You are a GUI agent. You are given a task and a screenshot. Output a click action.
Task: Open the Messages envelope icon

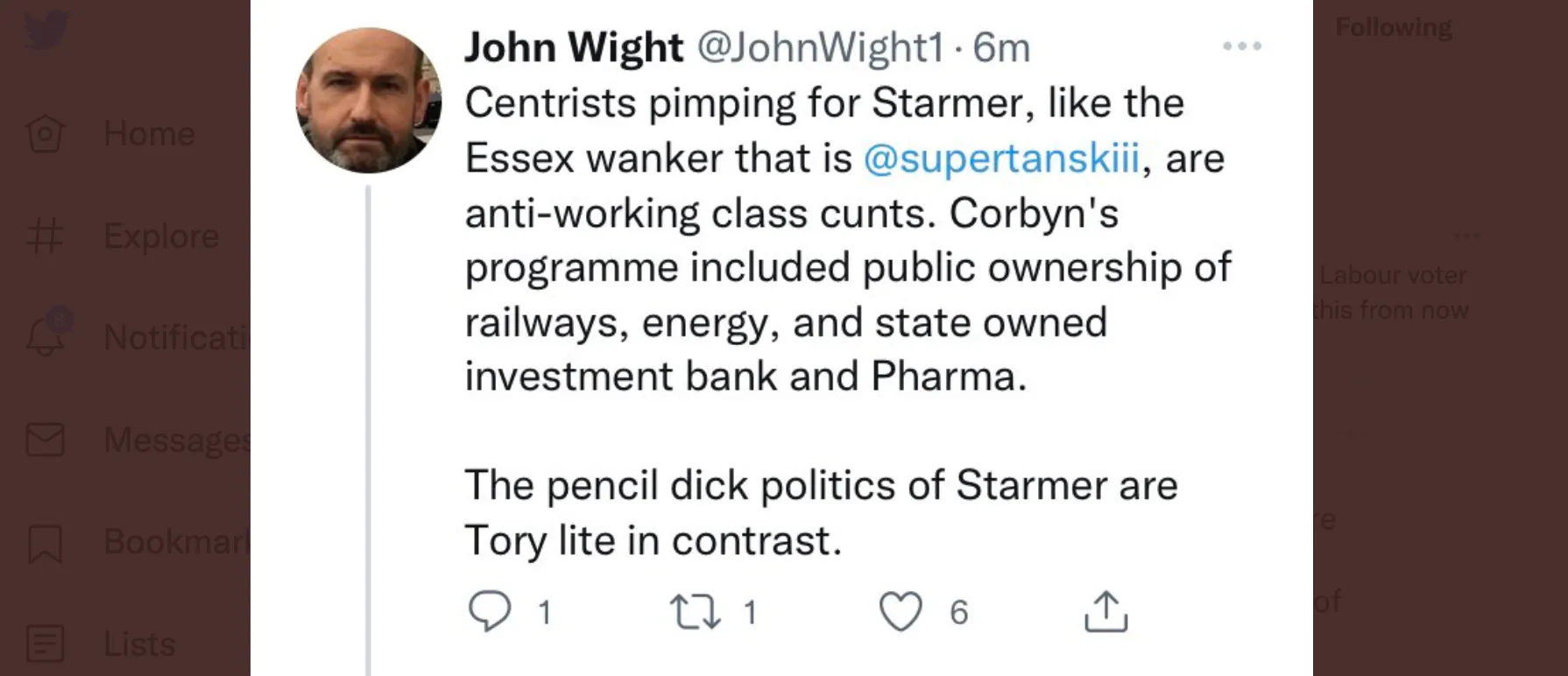point(46,440)
